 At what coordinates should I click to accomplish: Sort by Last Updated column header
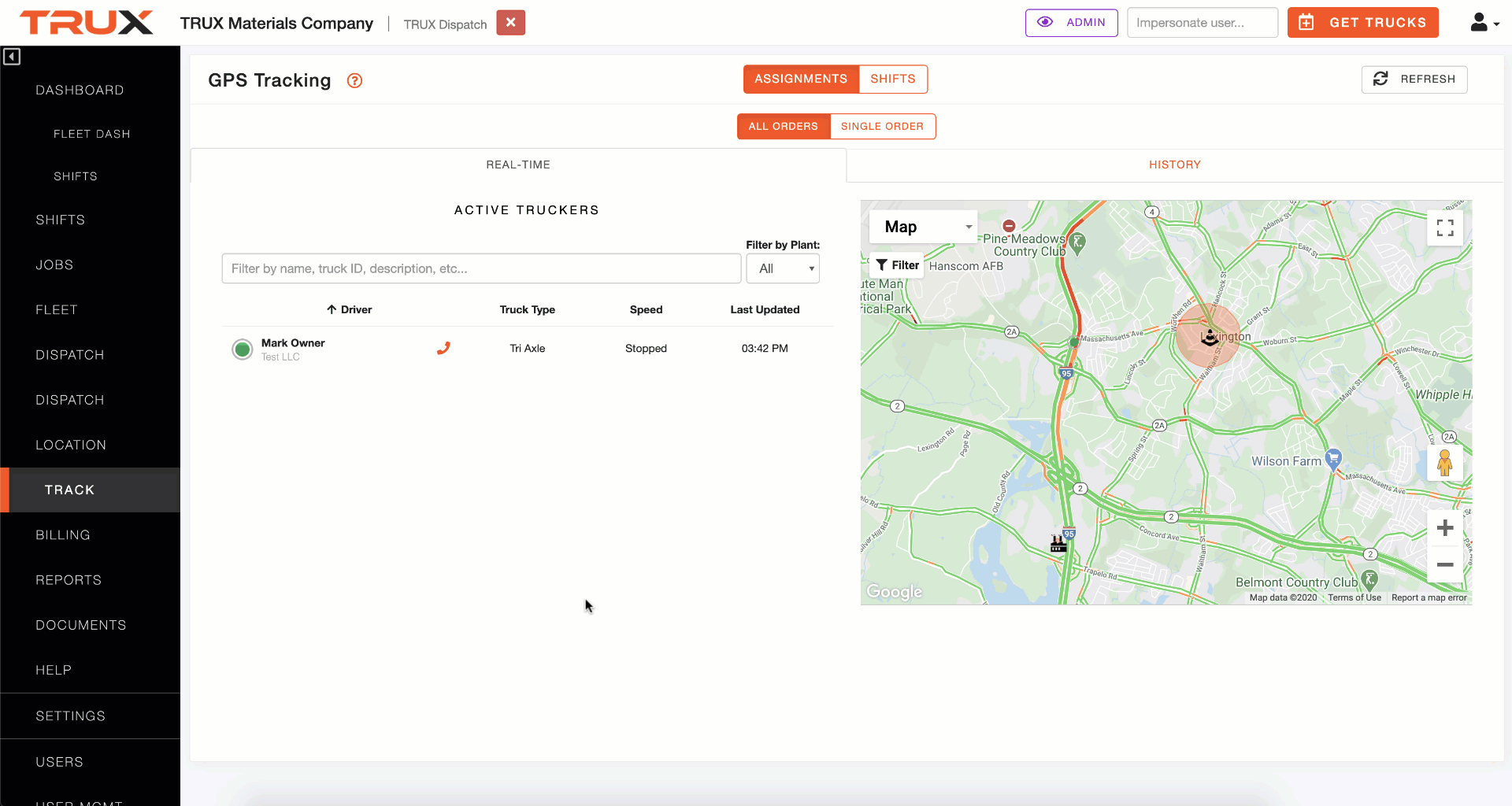[x=765, y=309]
